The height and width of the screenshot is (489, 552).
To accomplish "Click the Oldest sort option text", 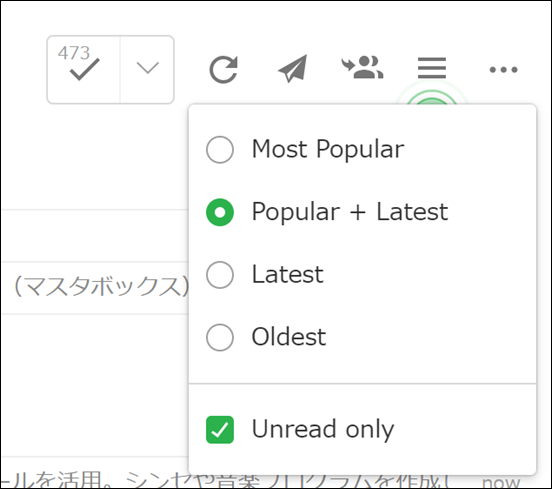I will click(289, 337).
